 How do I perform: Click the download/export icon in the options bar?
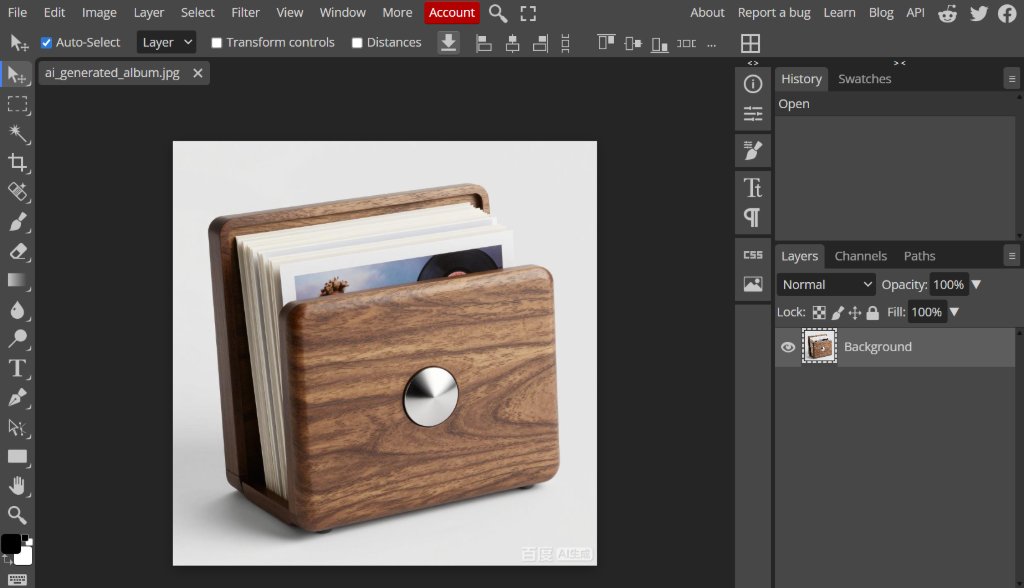pyautogui.click(x=449, y=42)
